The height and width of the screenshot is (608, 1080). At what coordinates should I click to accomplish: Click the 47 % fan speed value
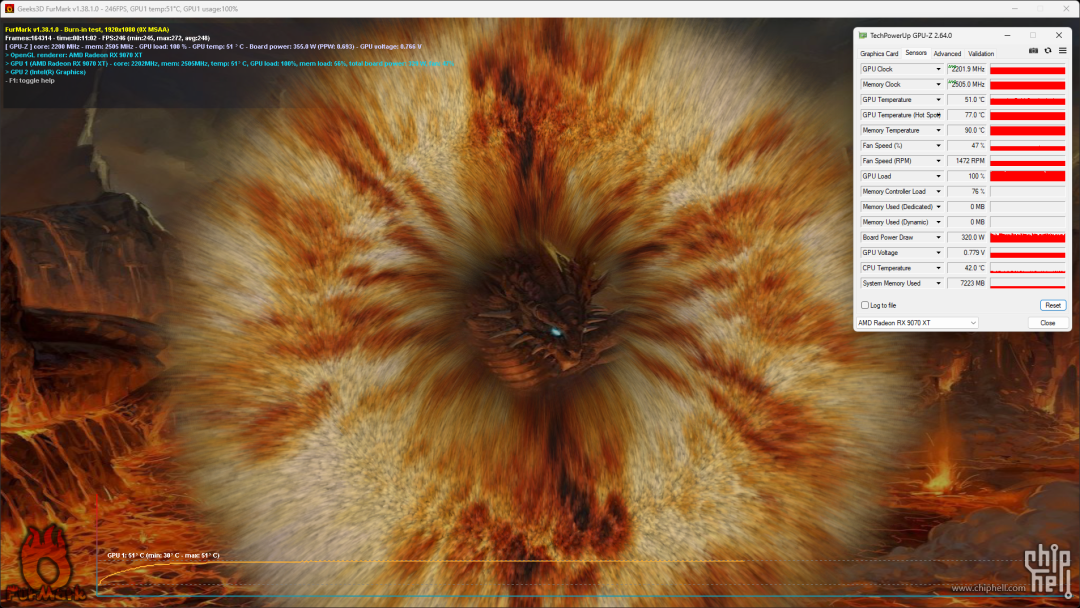(x=966, y=146)
